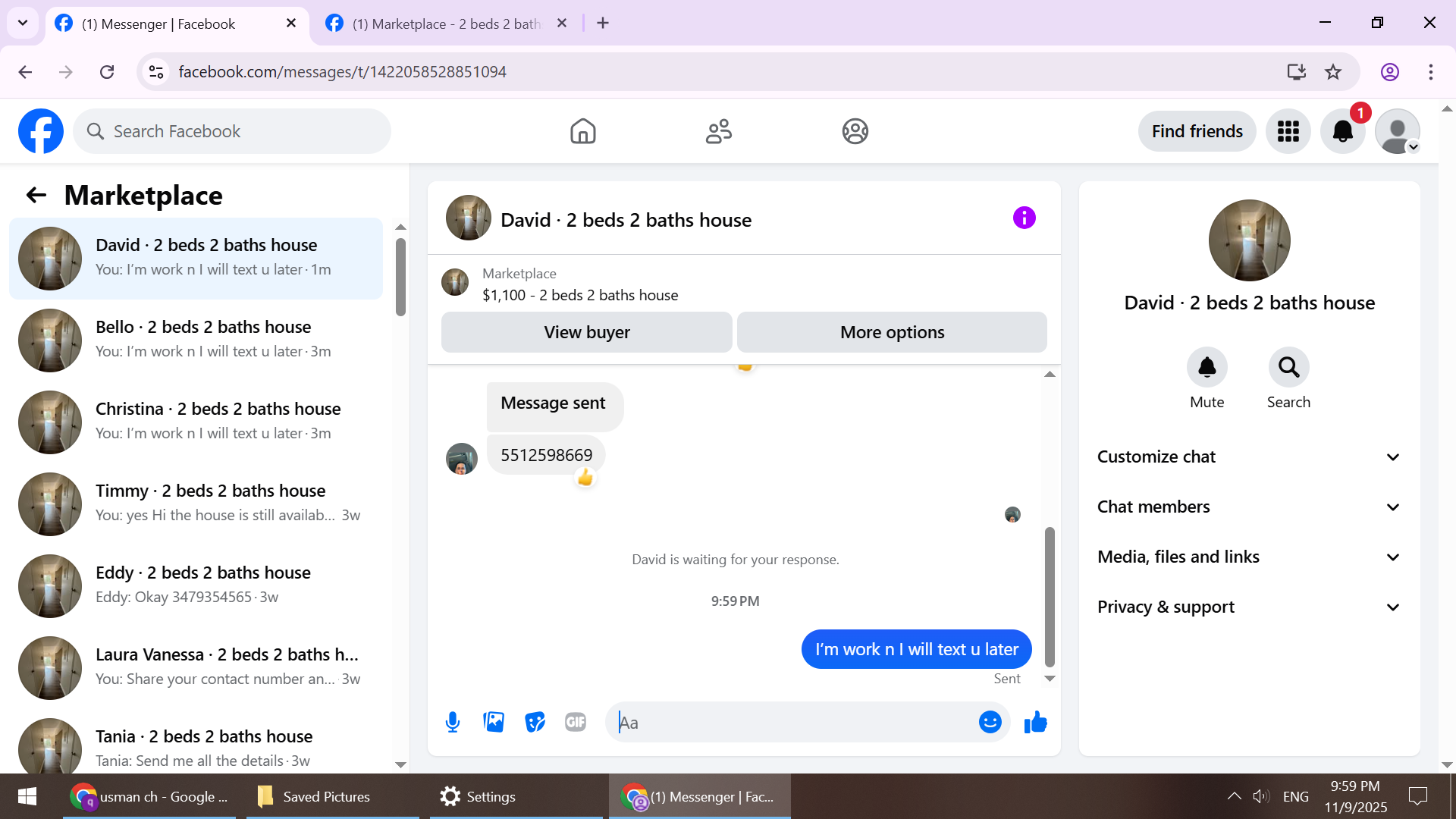Close the Marketplace browser tab
This screenshot has width=1456, height=819.
(x=562, y=24)
